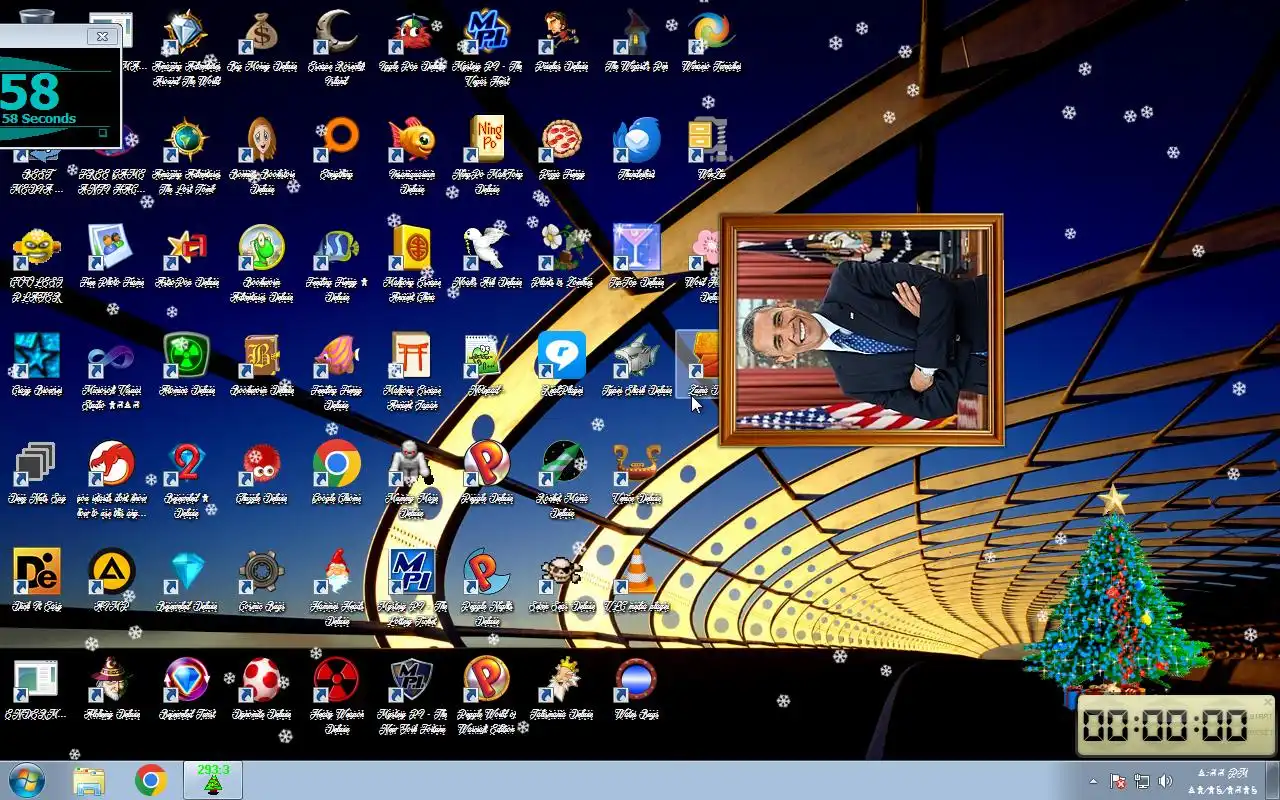Open Mystery P.I. The Lottery Ticket icon

tap(412, 572)
